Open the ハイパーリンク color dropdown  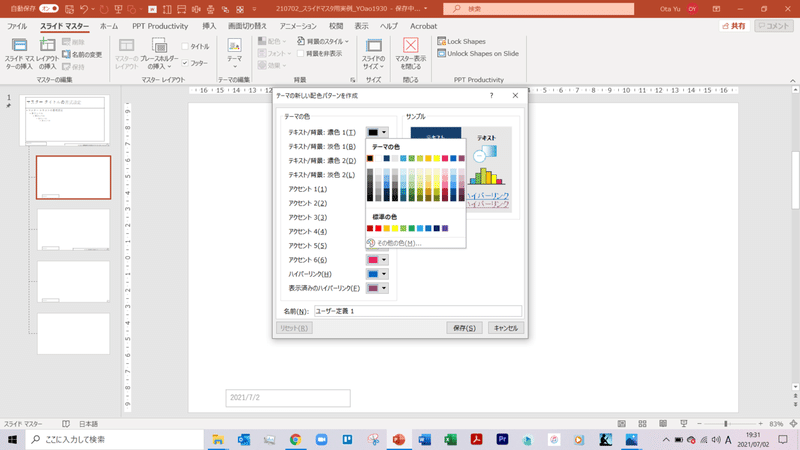tap(377, 274)
